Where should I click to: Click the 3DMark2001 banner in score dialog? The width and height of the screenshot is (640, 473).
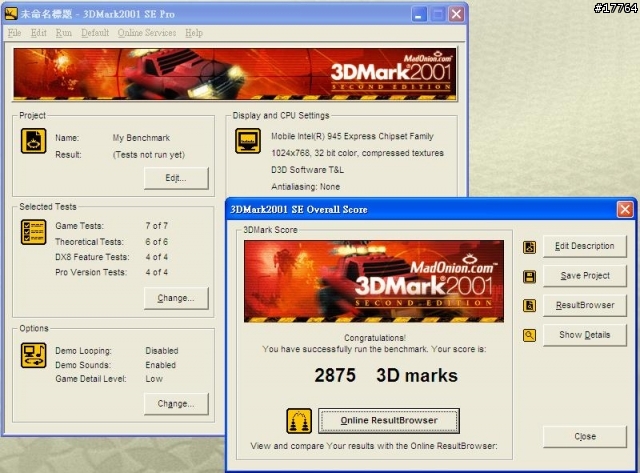pyautogui.click(x=374, y=281)
